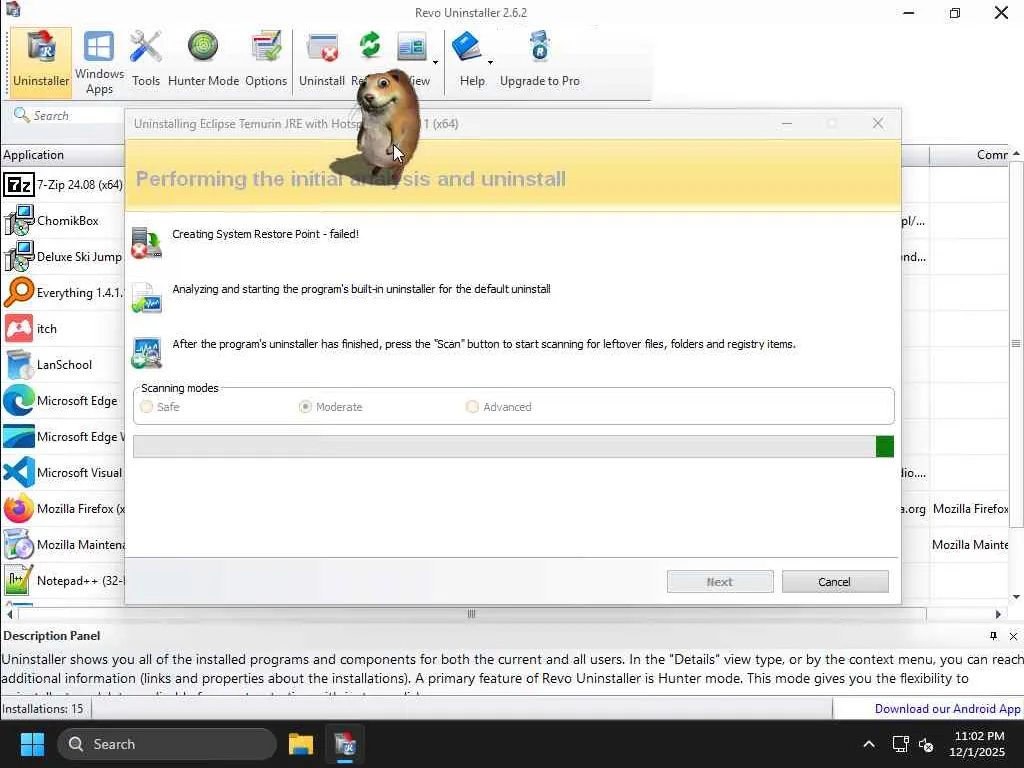Expand the Help dropdown arrow
Image resolution: width=1024 pixels, height=768 pixels.
tap(490, 63)
